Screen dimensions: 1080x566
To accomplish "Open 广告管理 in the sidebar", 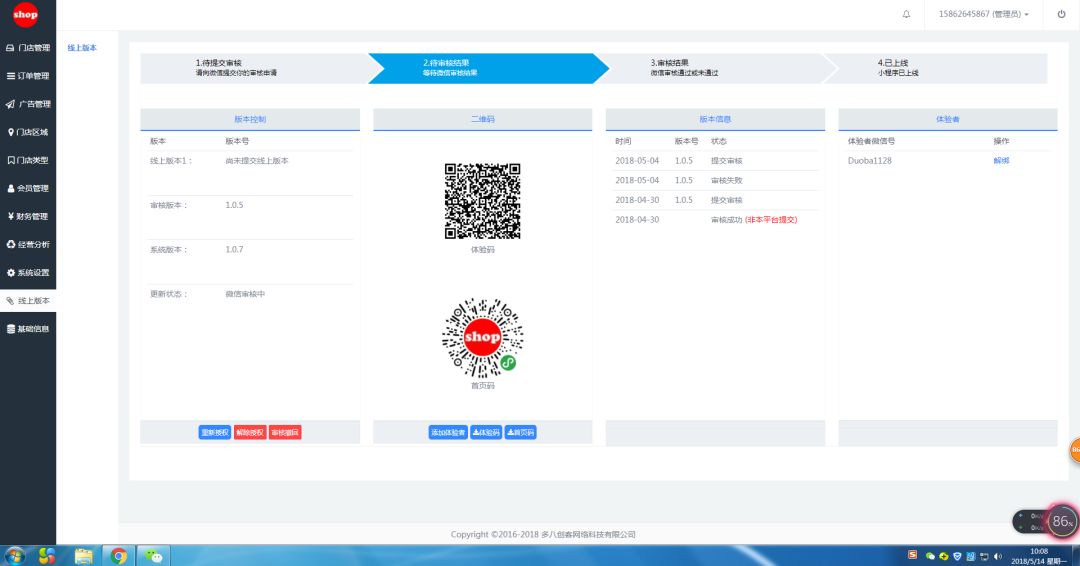I will pos(28,104).
